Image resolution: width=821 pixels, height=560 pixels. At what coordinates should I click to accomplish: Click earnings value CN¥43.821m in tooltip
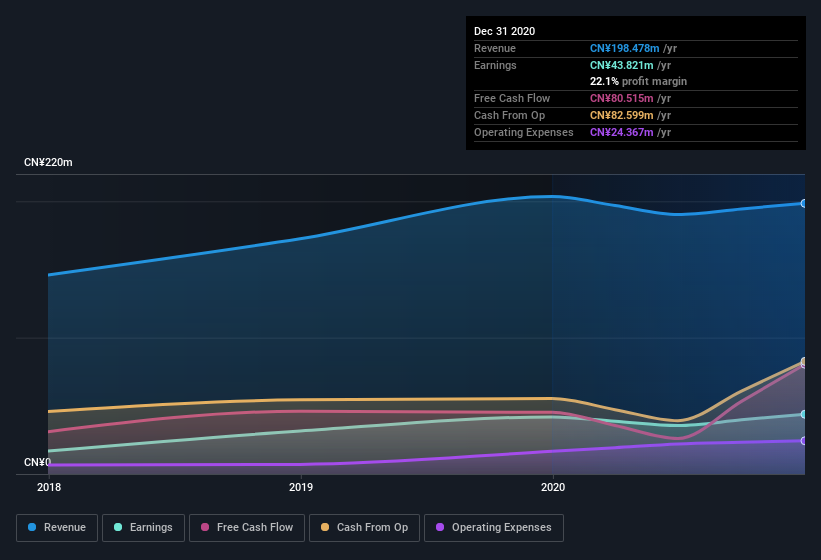(x=622, y=65)
